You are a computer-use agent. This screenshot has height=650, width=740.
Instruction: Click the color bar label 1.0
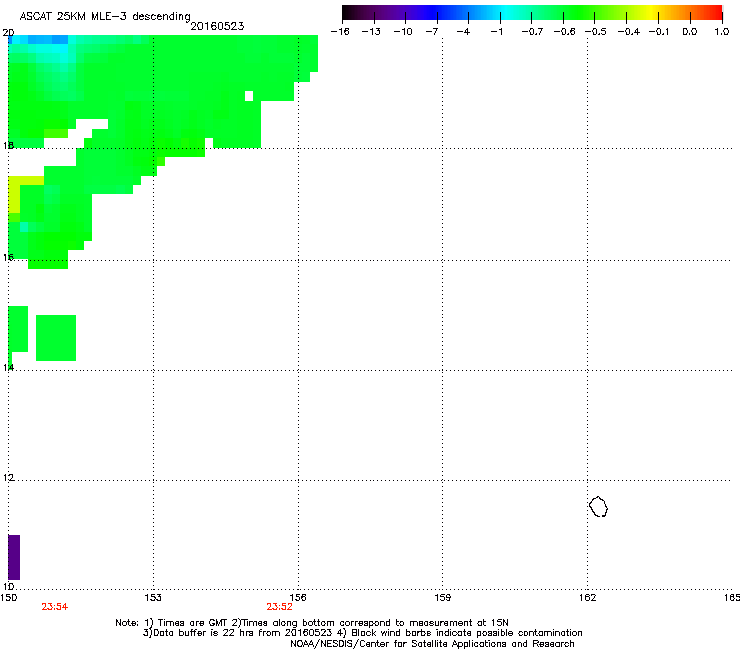pyautogui.click(x=722, y=32)
